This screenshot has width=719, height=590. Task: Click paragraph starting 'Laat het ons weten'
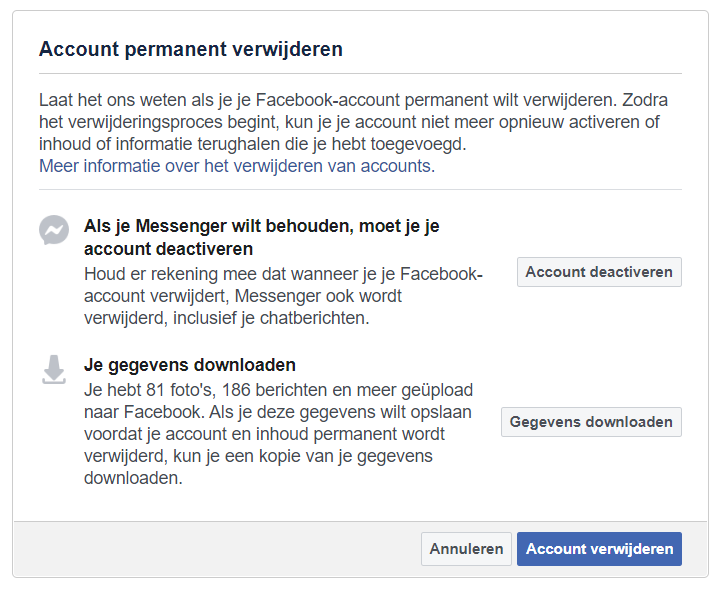point(353,122)
